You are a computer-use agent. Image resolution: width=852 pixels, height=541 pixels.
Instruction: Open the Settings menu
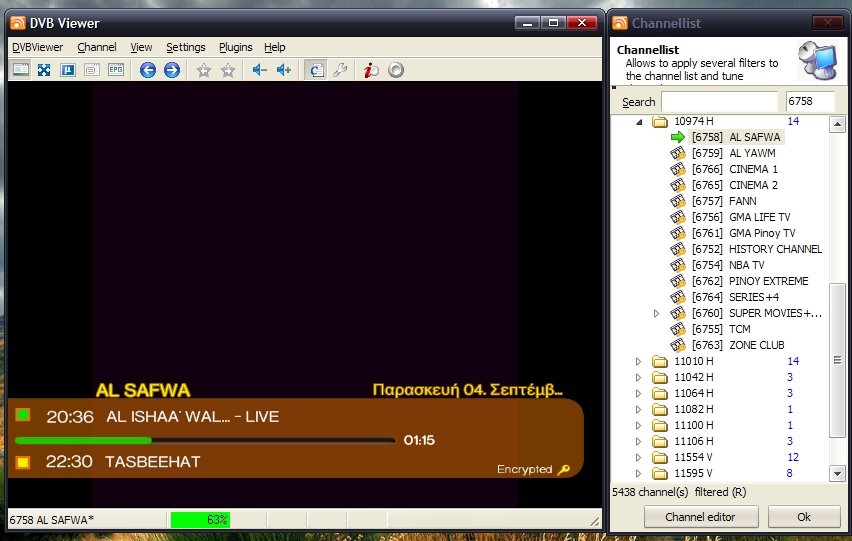[186, 47]
